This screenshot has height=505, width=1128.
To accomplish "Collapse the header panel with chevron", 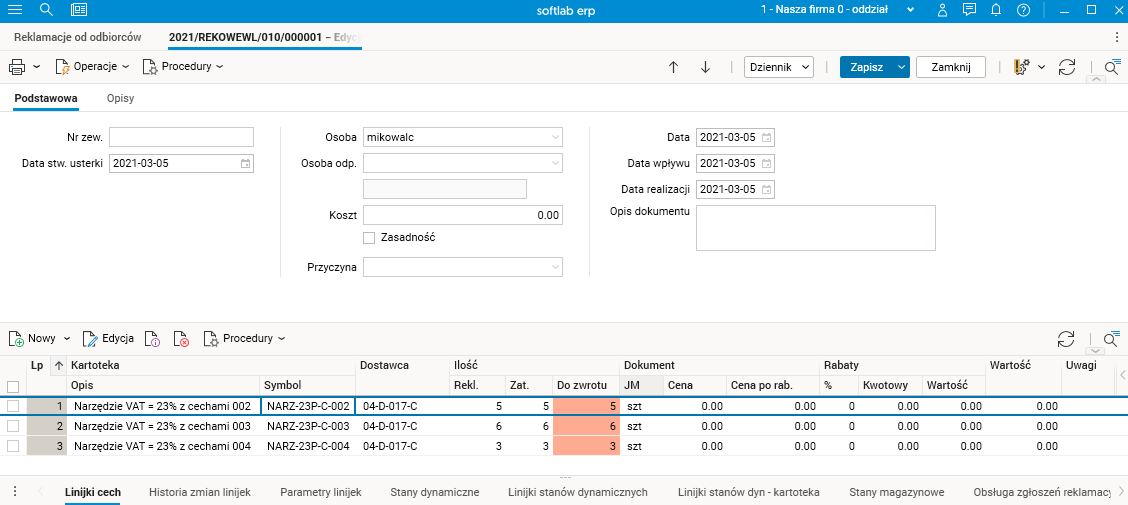I will point(1095,79).
